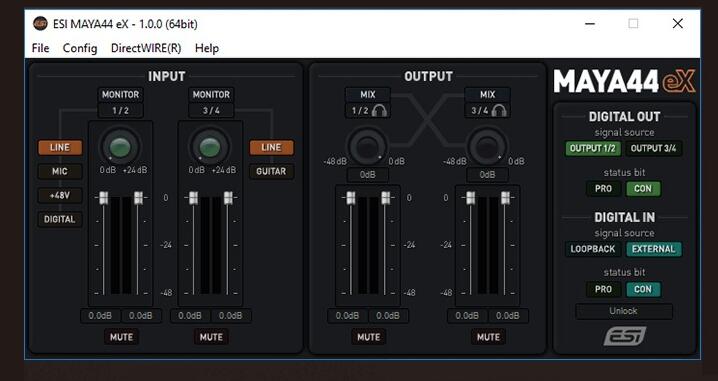Viewport: 718px width, 381px height.
Task: Click input 1/2 green gain knob
Action: click(120, 147)
